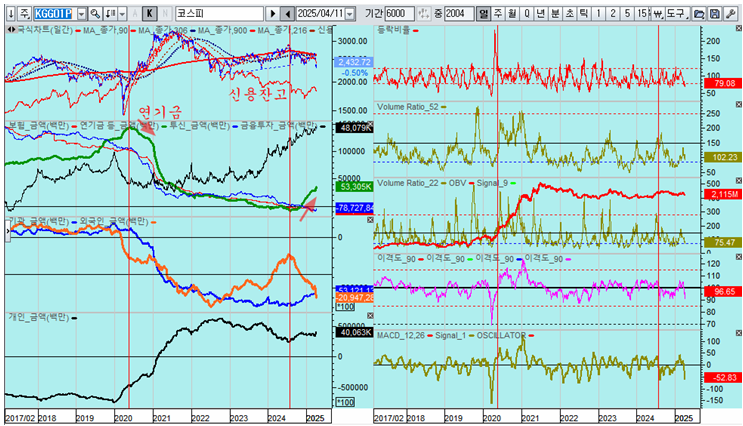Select the 년 yearly period button
The image size is (743, 426).
(541, 13)
